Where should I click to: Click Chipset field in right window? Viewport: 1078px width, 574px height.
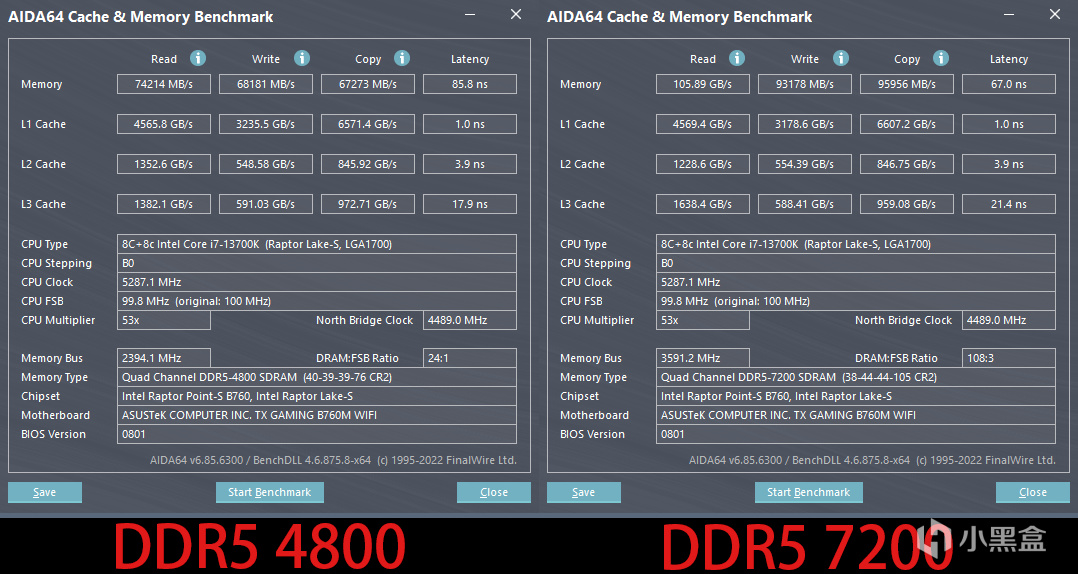point(856,396)
